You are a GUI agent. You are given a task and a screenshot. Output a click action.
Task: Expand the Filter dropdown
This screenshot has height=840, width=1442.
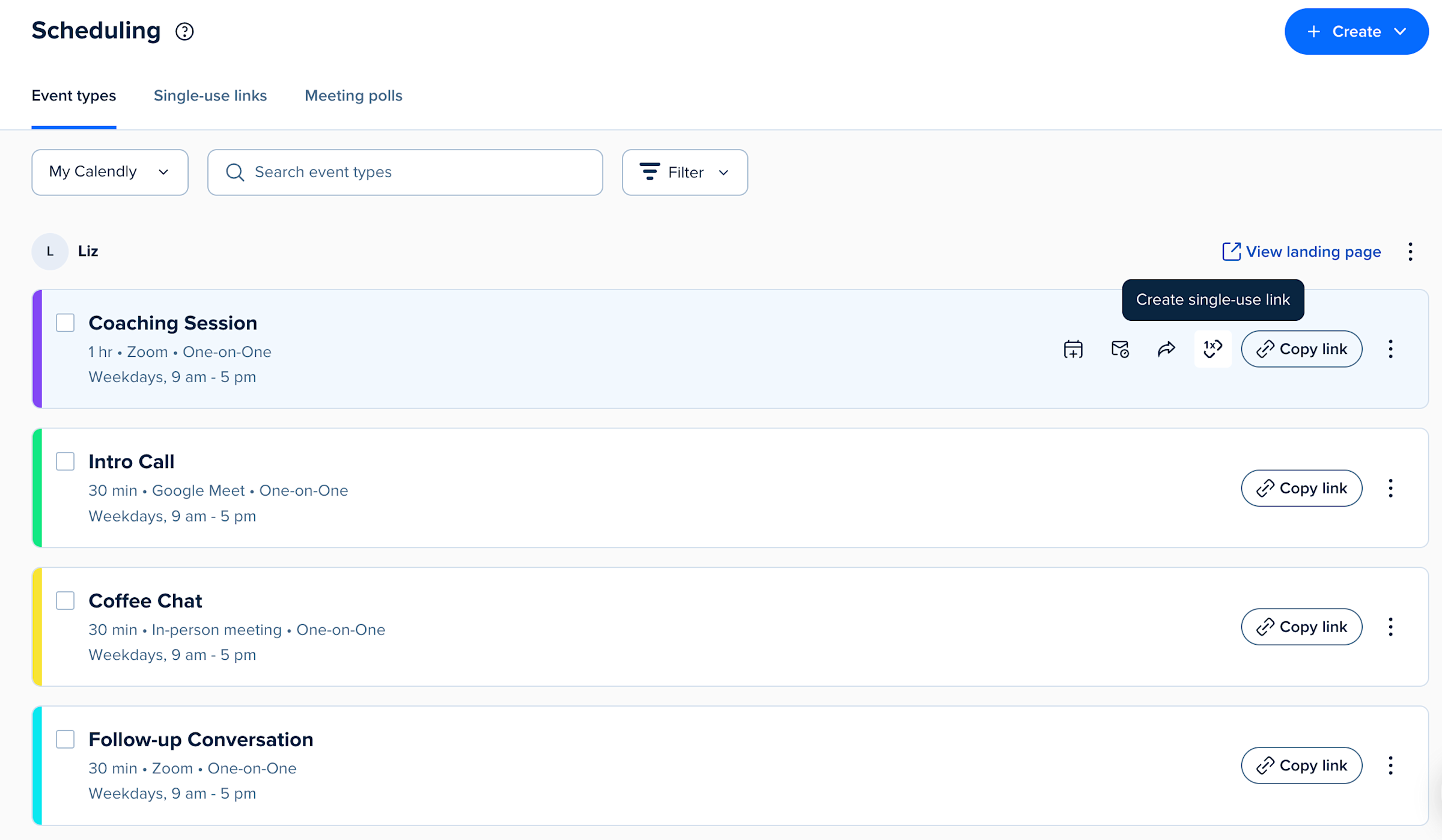[684, 172]
